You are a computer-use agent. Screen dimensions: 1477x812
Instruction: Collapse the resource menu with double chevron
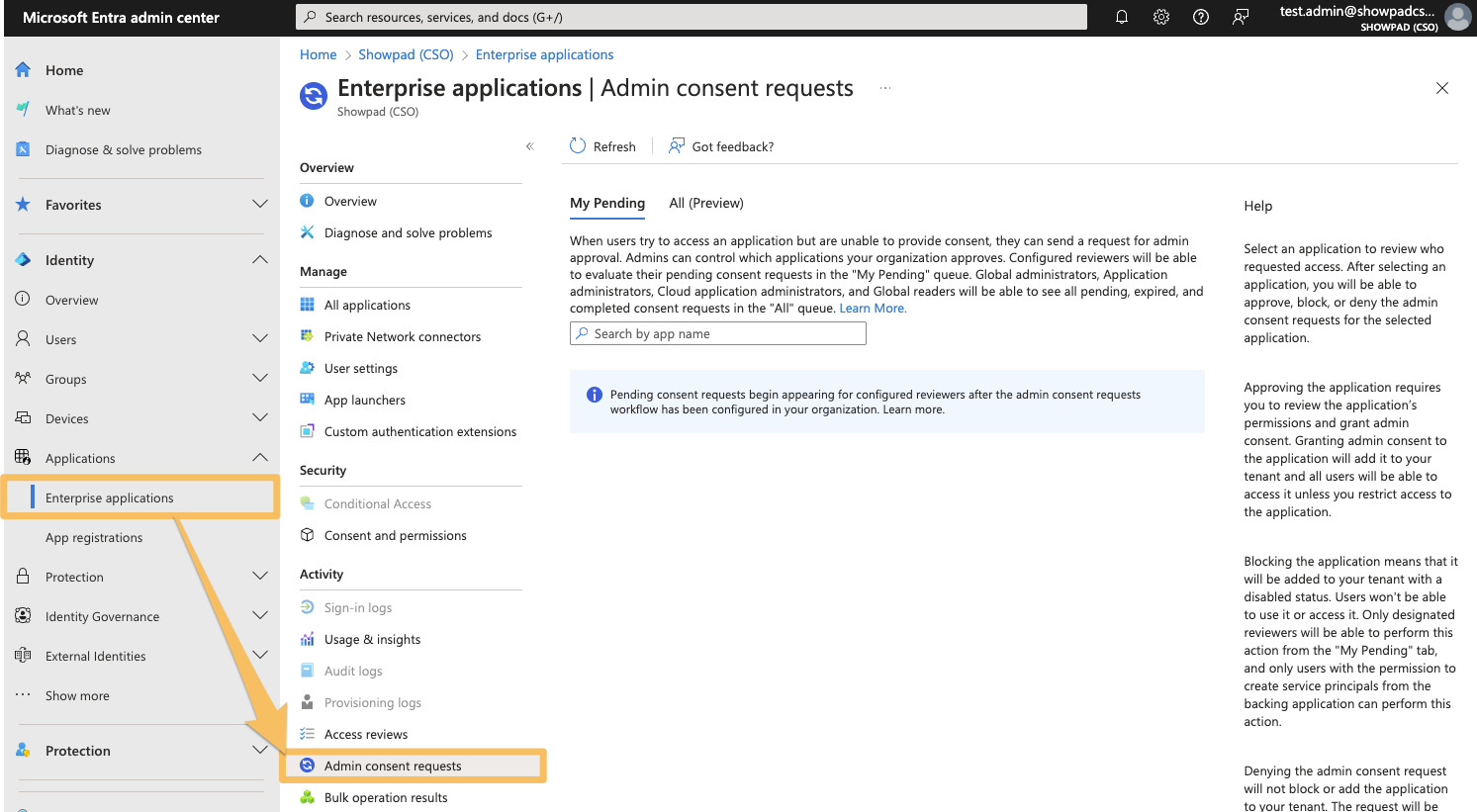coord(530,146)
